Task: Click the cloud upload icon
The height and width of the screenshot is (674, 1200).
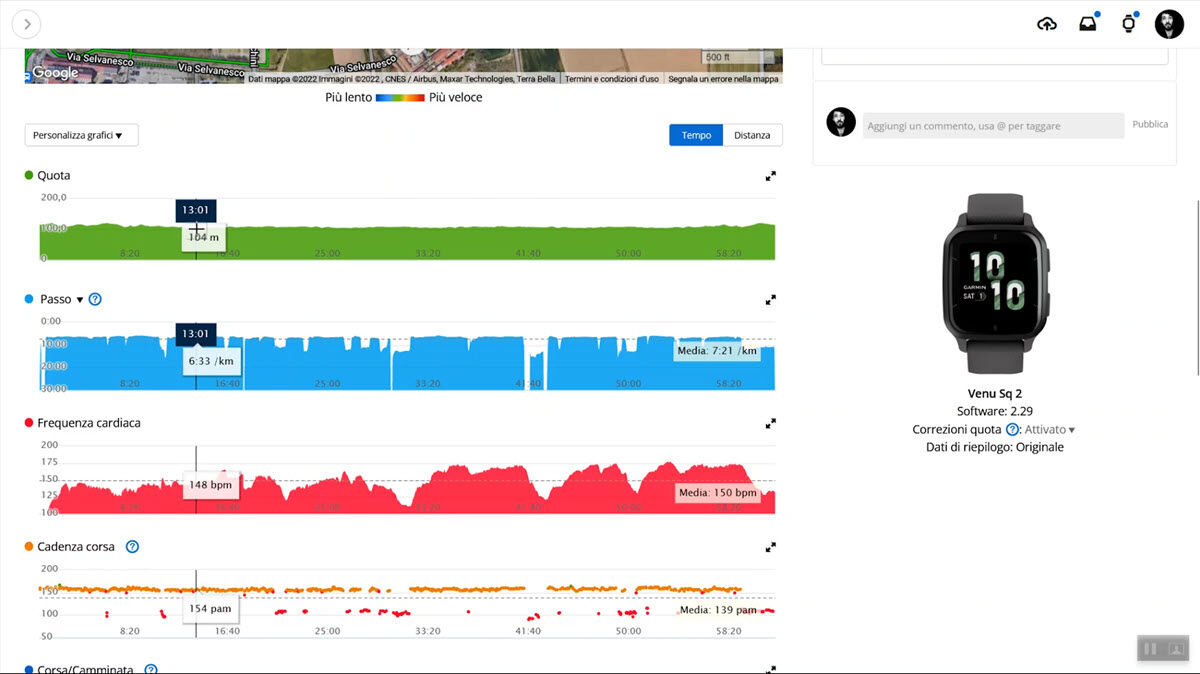Action: [x=1047, y=24]
